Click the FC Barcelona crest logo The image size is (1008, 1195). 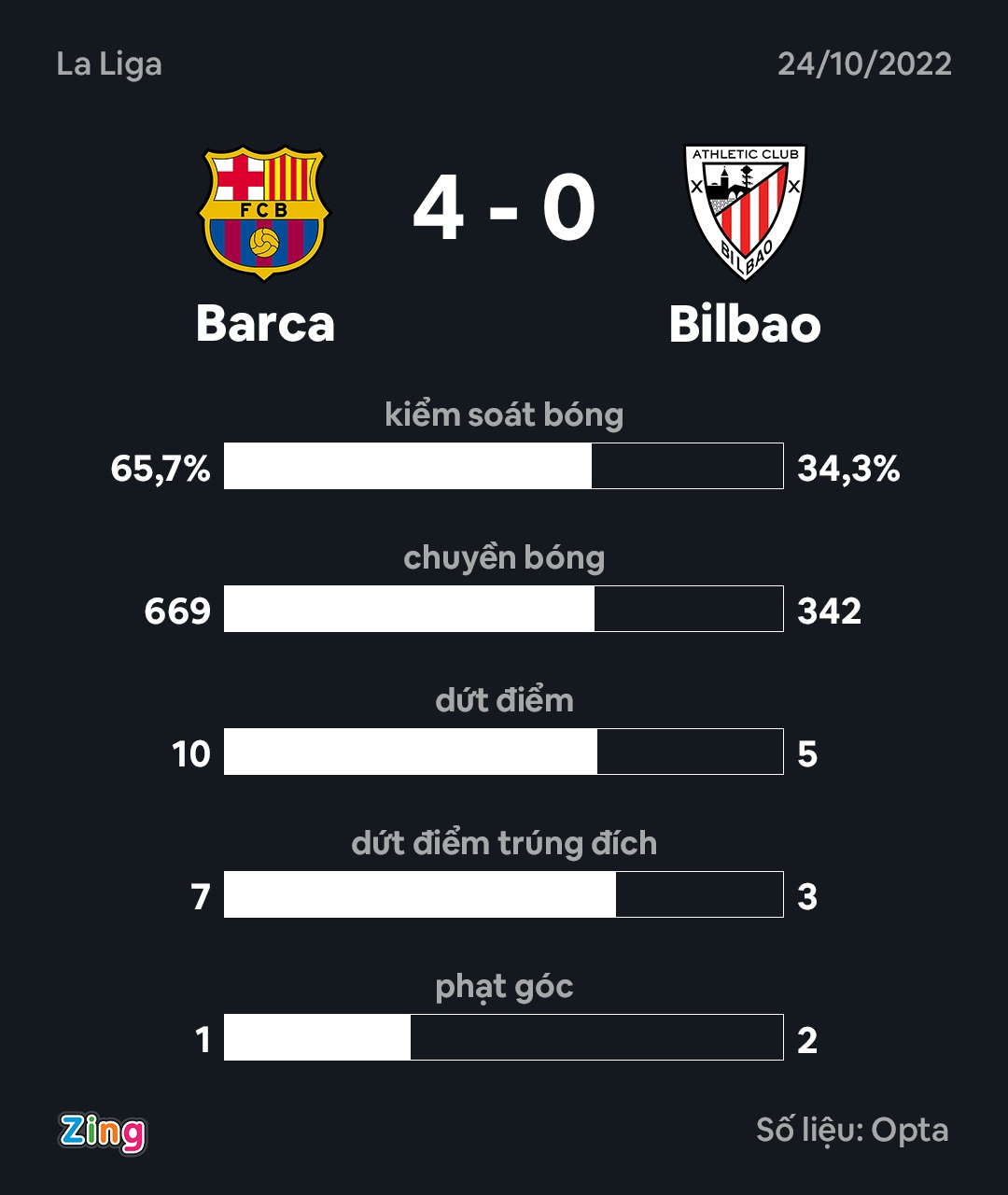coord(264,213)
